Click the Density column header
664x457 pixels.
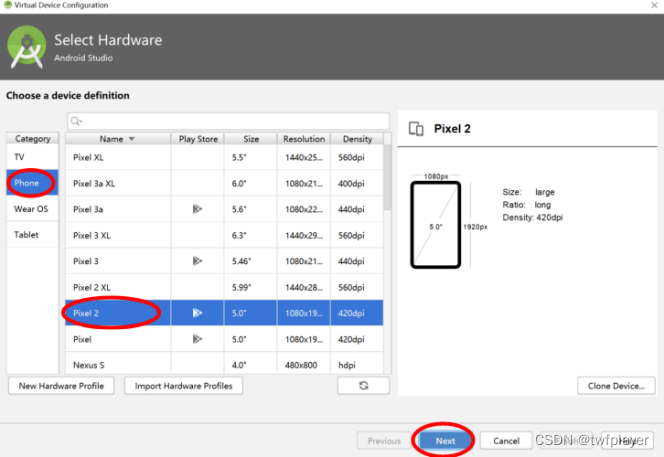[x=357, y=139]
